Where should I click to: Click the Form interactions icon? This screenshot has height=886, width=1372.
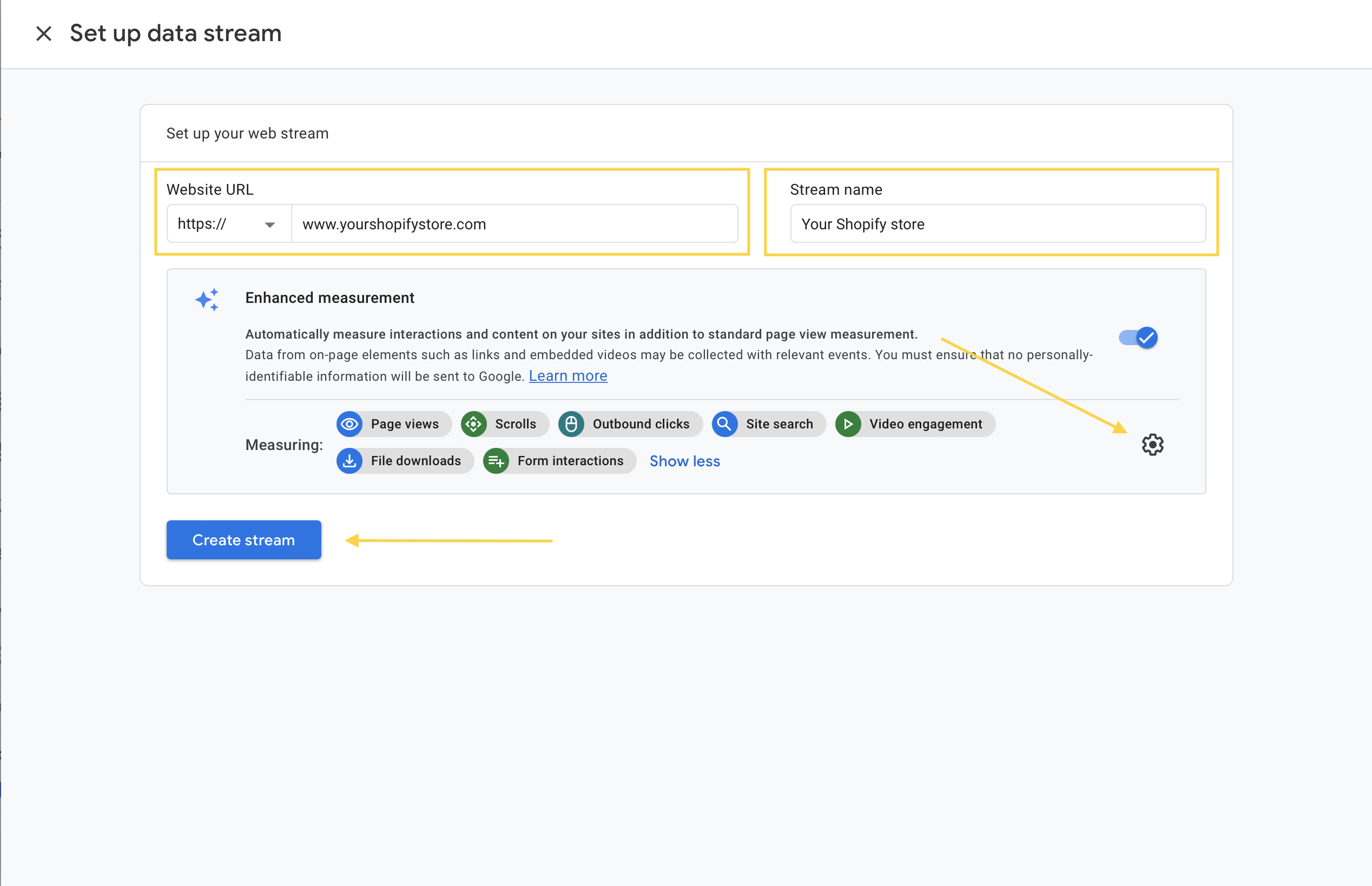point(496,461)
